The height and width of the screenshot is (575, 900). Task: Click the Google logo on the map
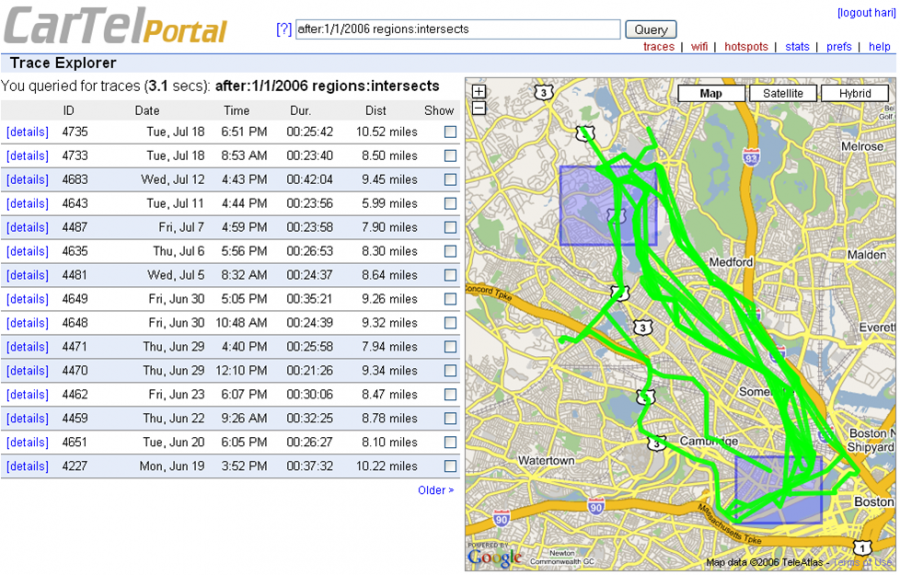494,557
